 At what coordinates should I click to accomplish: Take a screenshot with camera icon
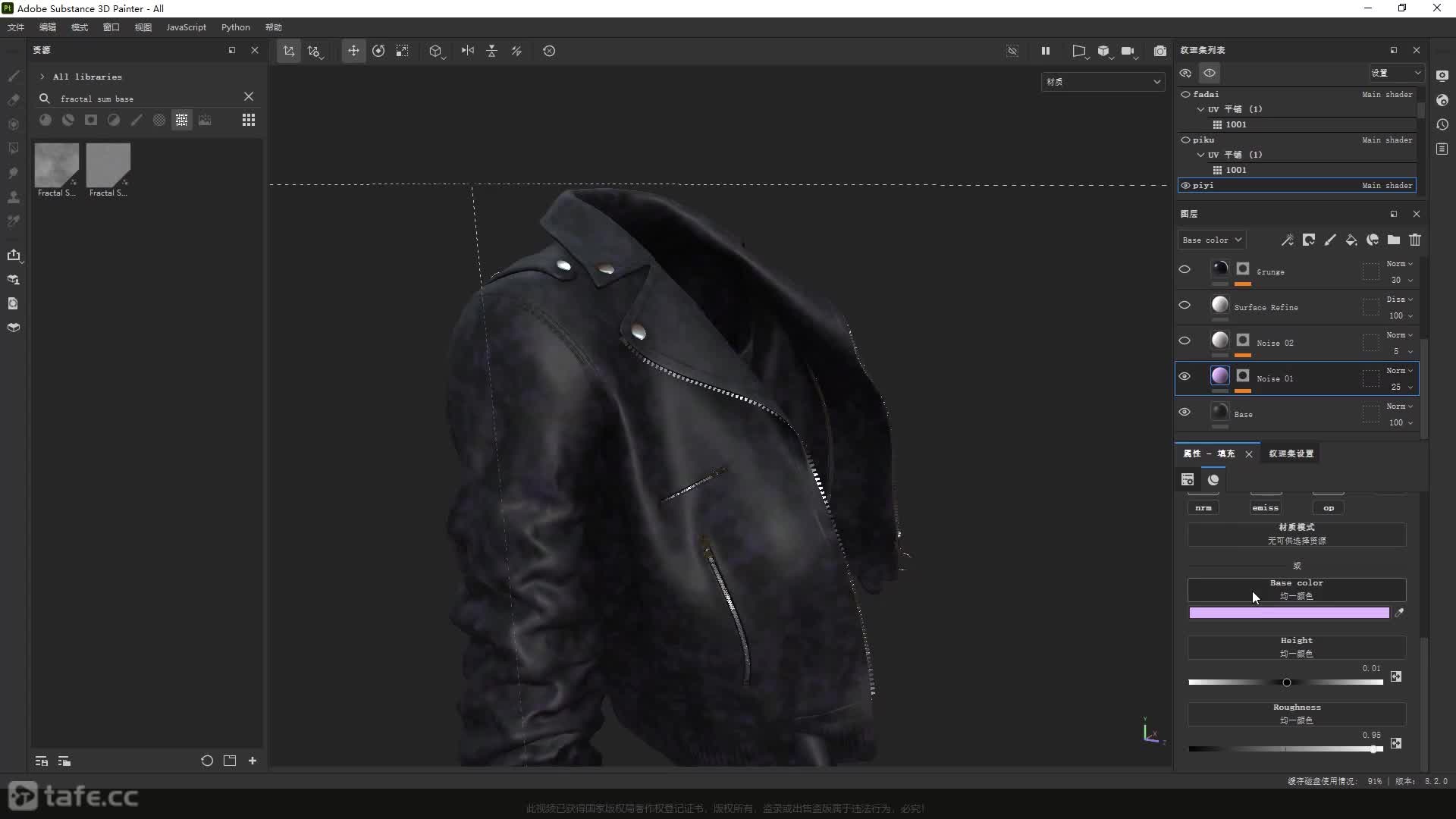pos(1160,51)
